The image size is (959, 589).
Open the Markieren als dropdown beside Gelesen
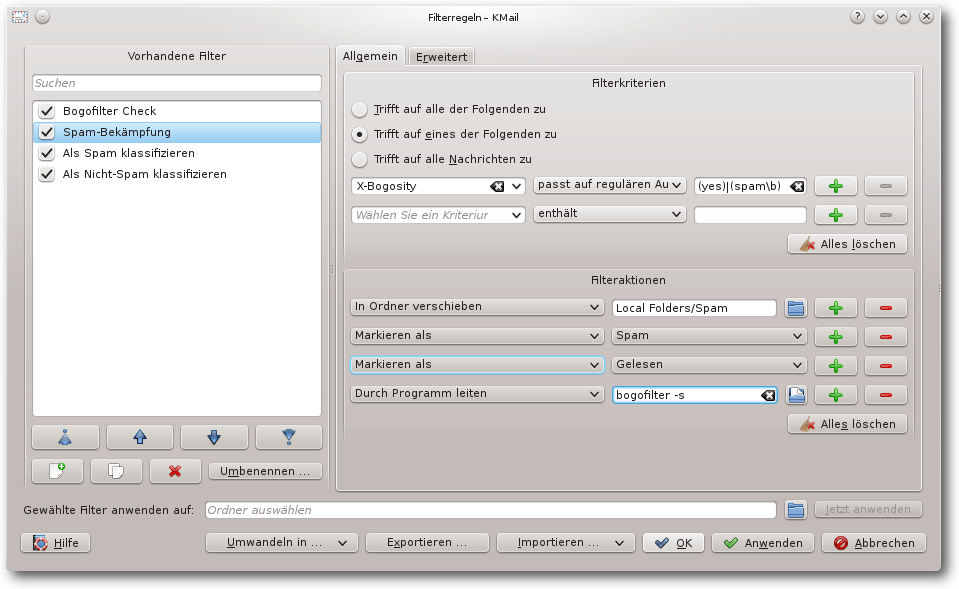click(x=477, y=365)
